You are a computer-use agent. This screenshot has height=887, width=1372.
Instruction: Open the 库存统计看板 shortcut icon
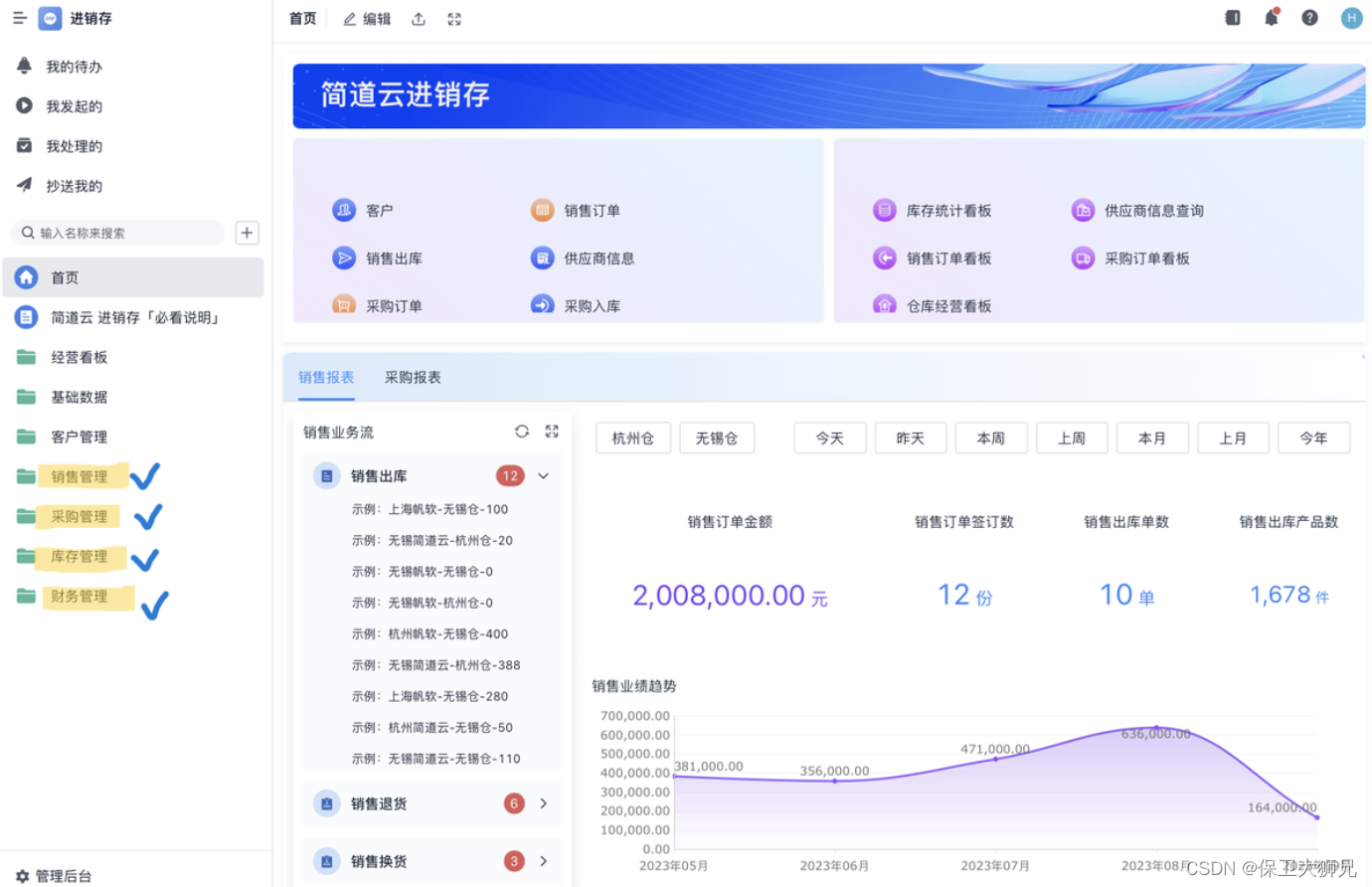coord(885,210)
